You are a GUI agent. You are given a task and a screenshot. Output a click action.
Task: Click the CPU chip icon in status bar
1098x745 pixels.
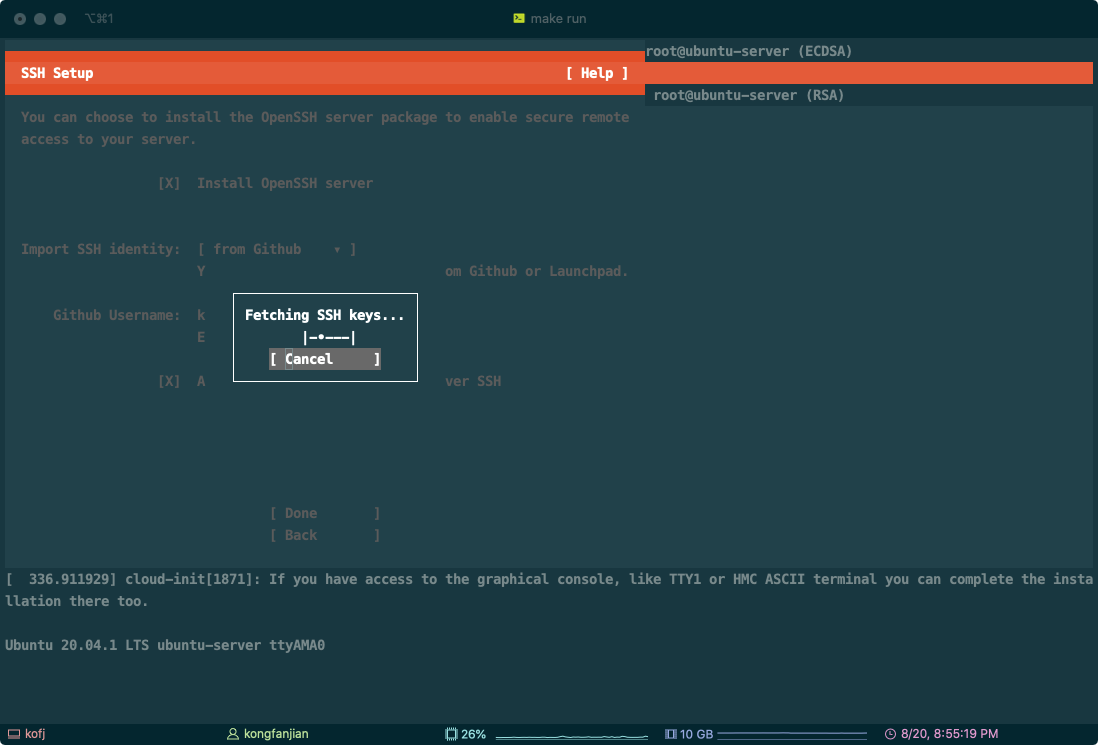[x=451, y=734]
